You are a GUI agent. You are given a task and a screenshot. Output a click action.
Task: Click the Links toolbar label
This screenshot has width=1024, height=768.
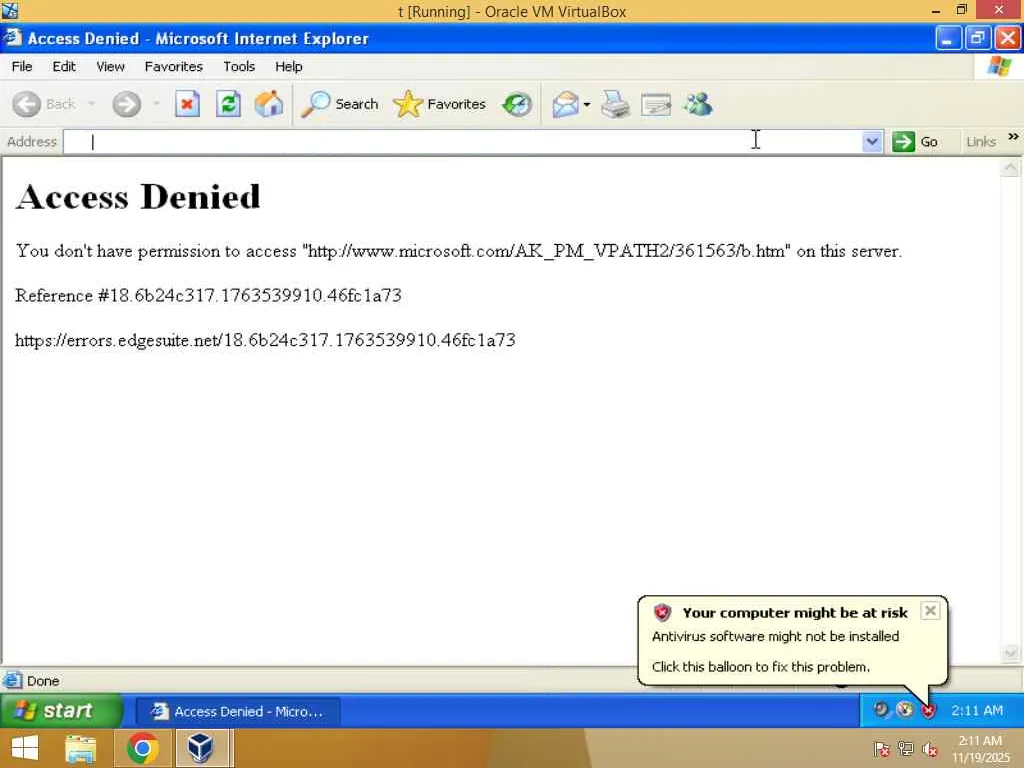click(x=981, y=142)
